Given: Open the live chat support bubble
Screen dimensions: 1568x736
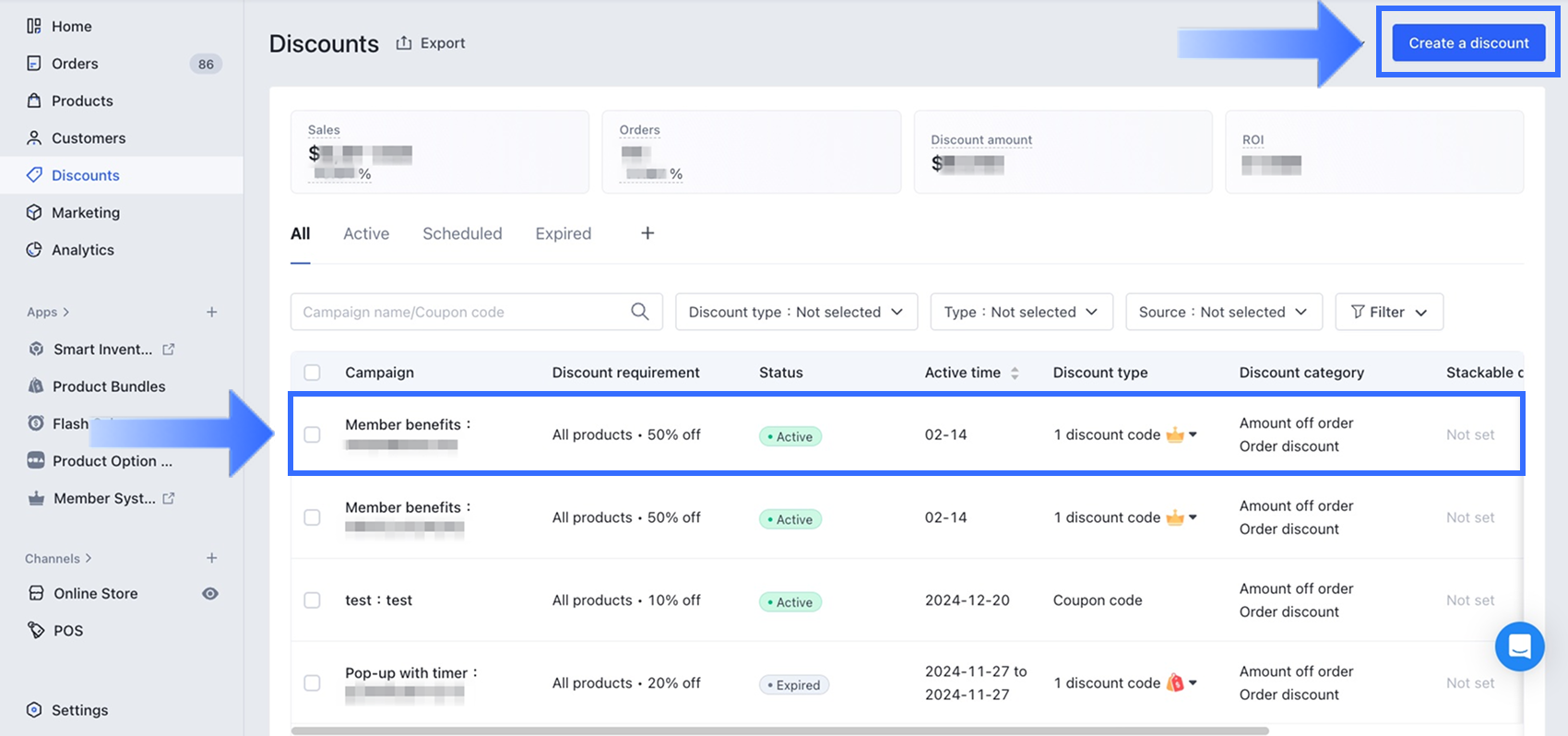Looking at the screenshot, I should click(1519, 647).
